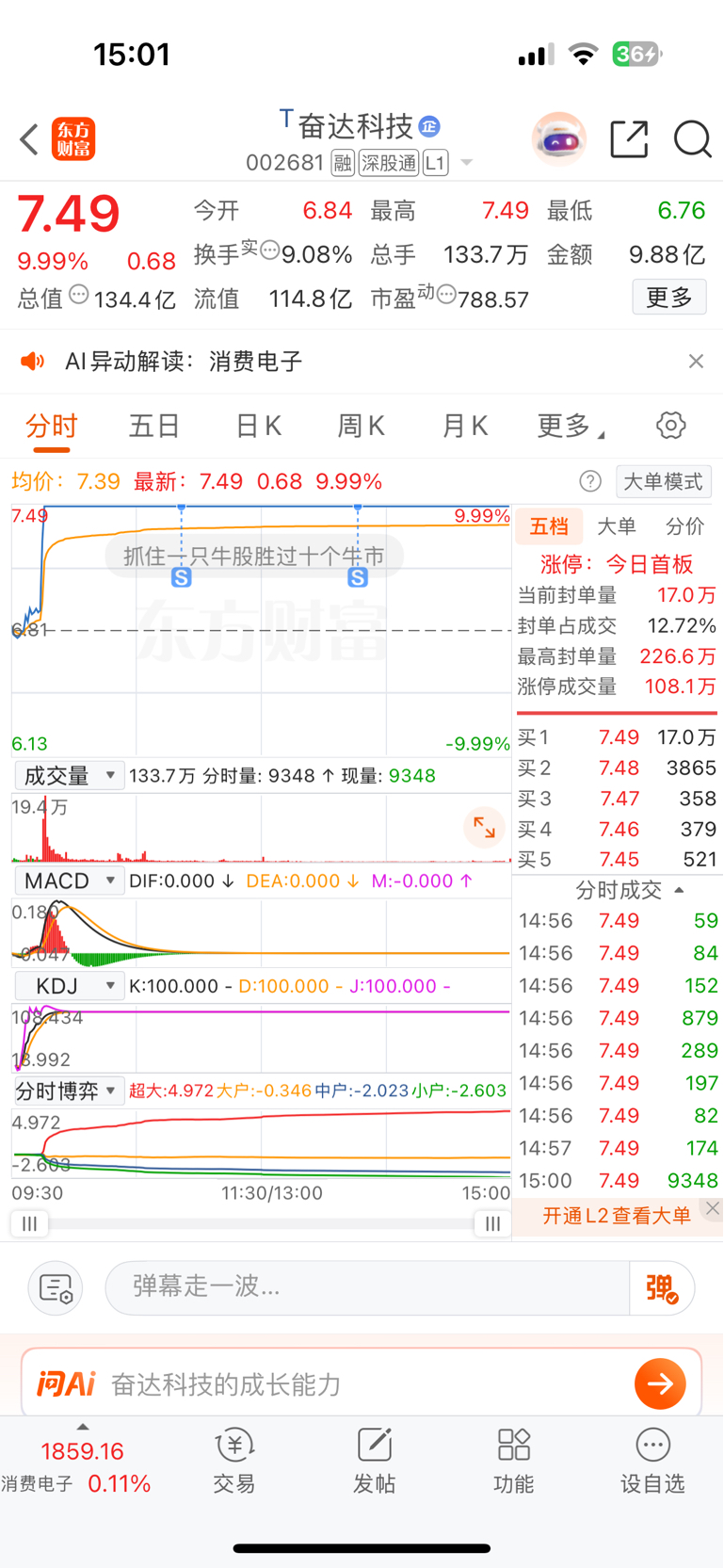The width and height of the screenshot is (724, 1568).
Task: Switch to 分价 tab
Action: click(x=684, y=526)
